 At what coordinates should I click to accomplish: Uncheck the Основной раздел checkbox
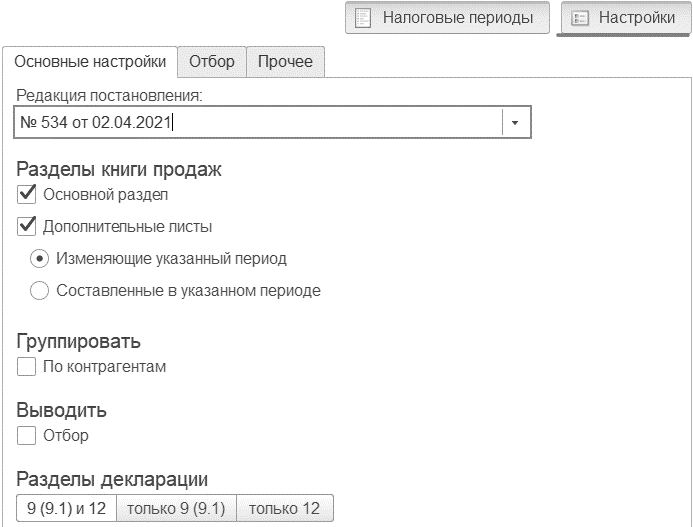[x=27, y=195]
